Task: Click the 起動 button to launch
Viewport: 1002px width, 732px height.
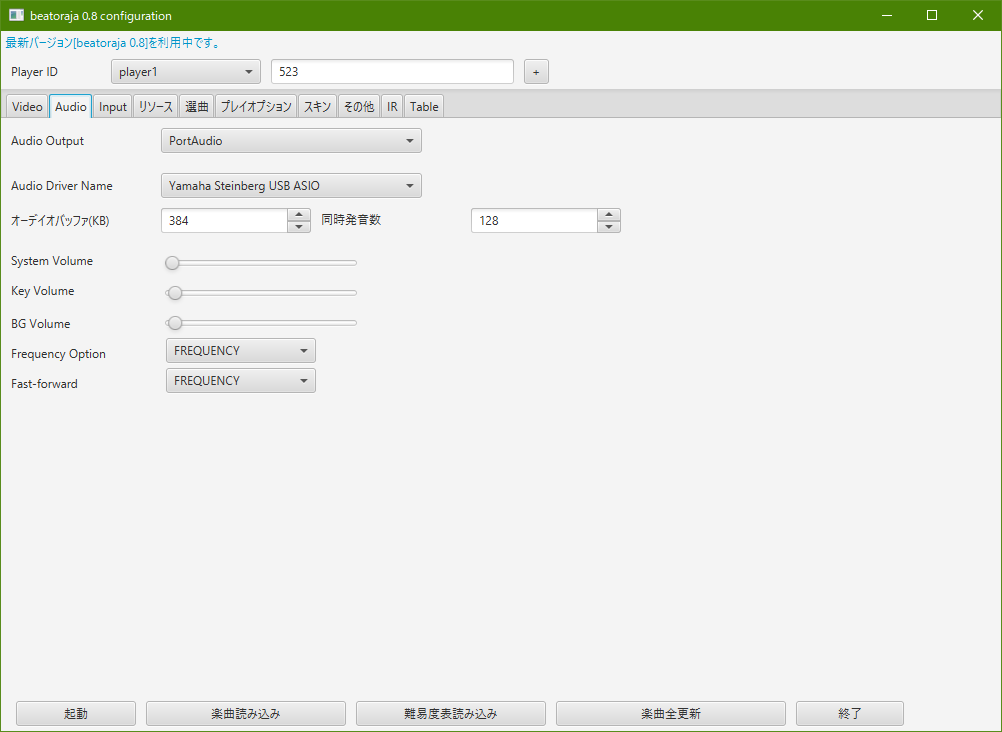Action: 76,713
